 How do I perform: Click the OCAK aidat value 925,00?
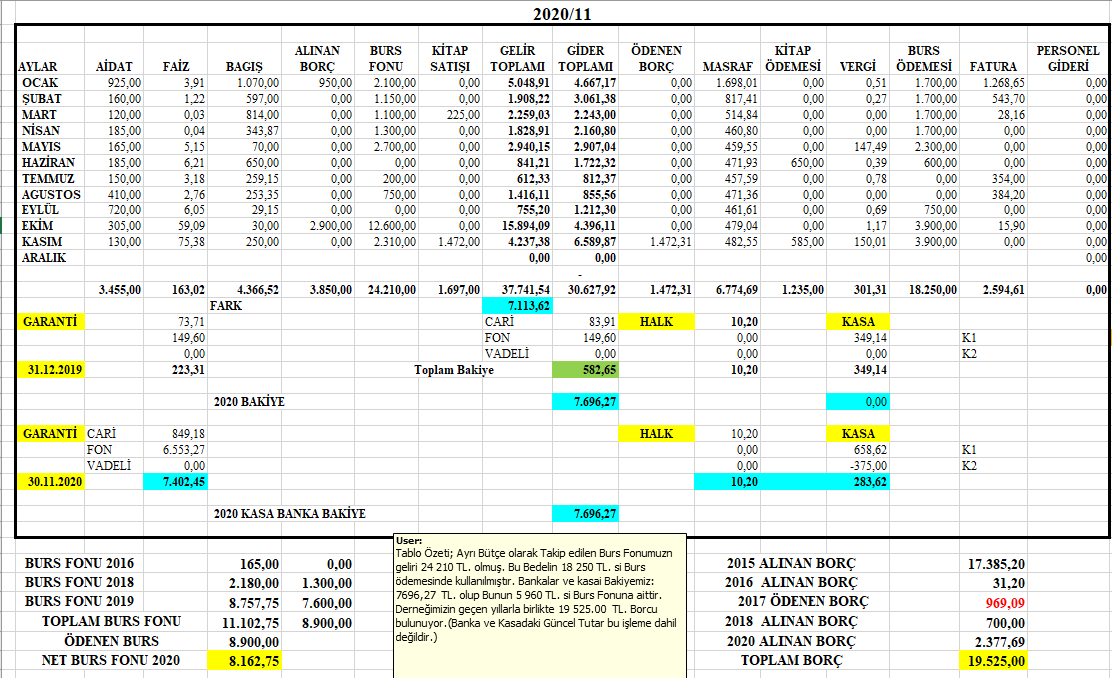click(x=124, y=83)
